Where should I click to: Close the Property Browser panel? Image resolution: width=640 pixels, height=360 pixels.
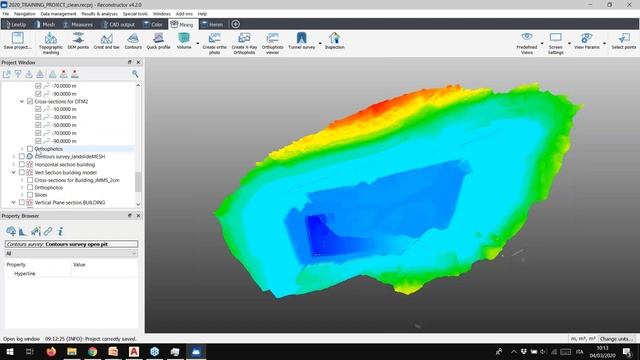pyautogui.click(x=138, y=216)
